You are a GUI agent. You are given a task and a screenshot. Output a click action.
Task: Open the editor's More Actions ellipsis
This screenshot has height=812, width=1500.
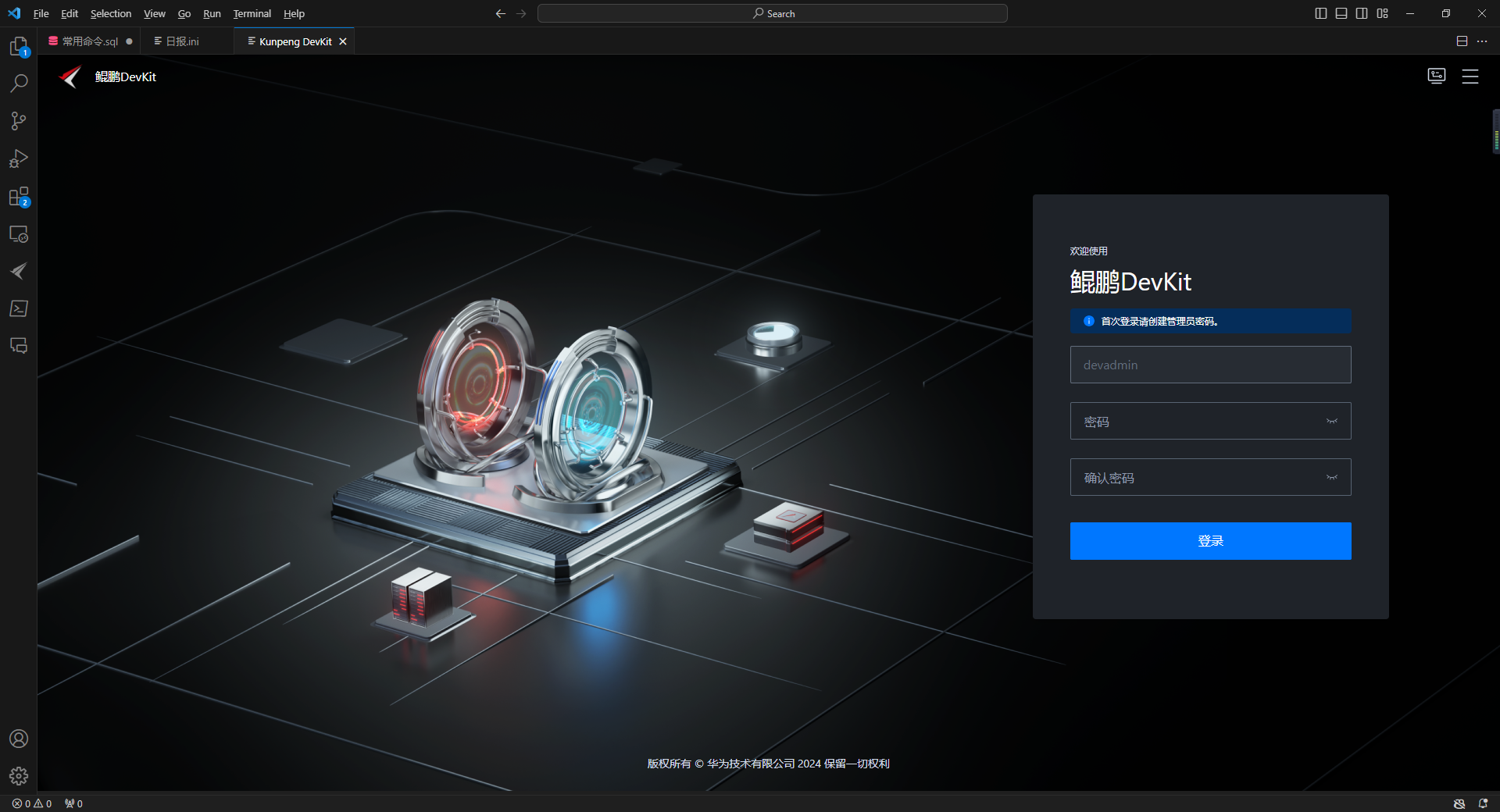[x=1482, y=41]
